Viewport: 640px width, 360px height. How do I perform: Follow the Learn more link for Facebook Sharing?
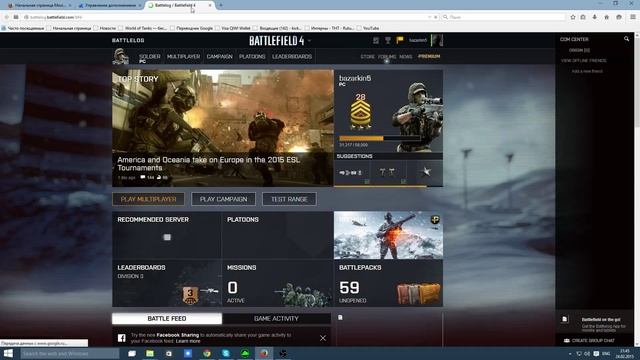coord(188,341)
